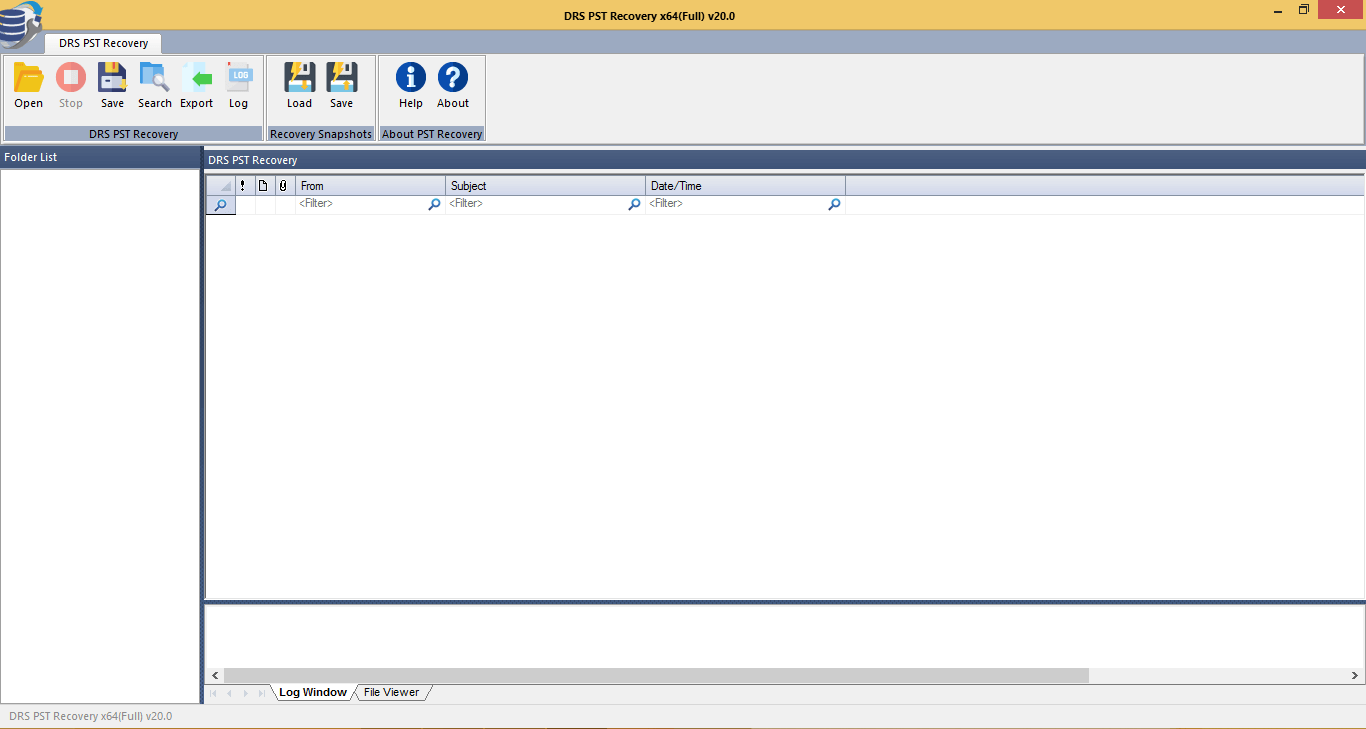Restore down the application window
This screenshot has height=729, width=1366.
click(1304, 10)
